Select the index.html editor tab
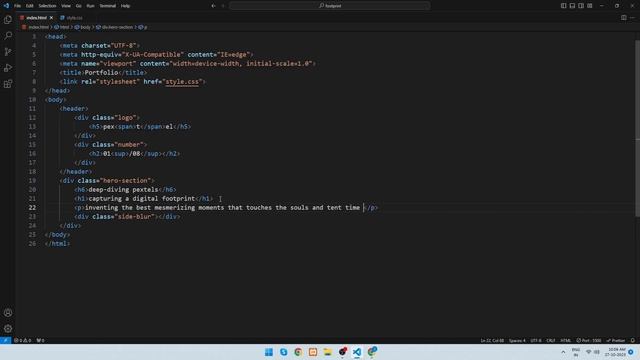 click(35, 18)
